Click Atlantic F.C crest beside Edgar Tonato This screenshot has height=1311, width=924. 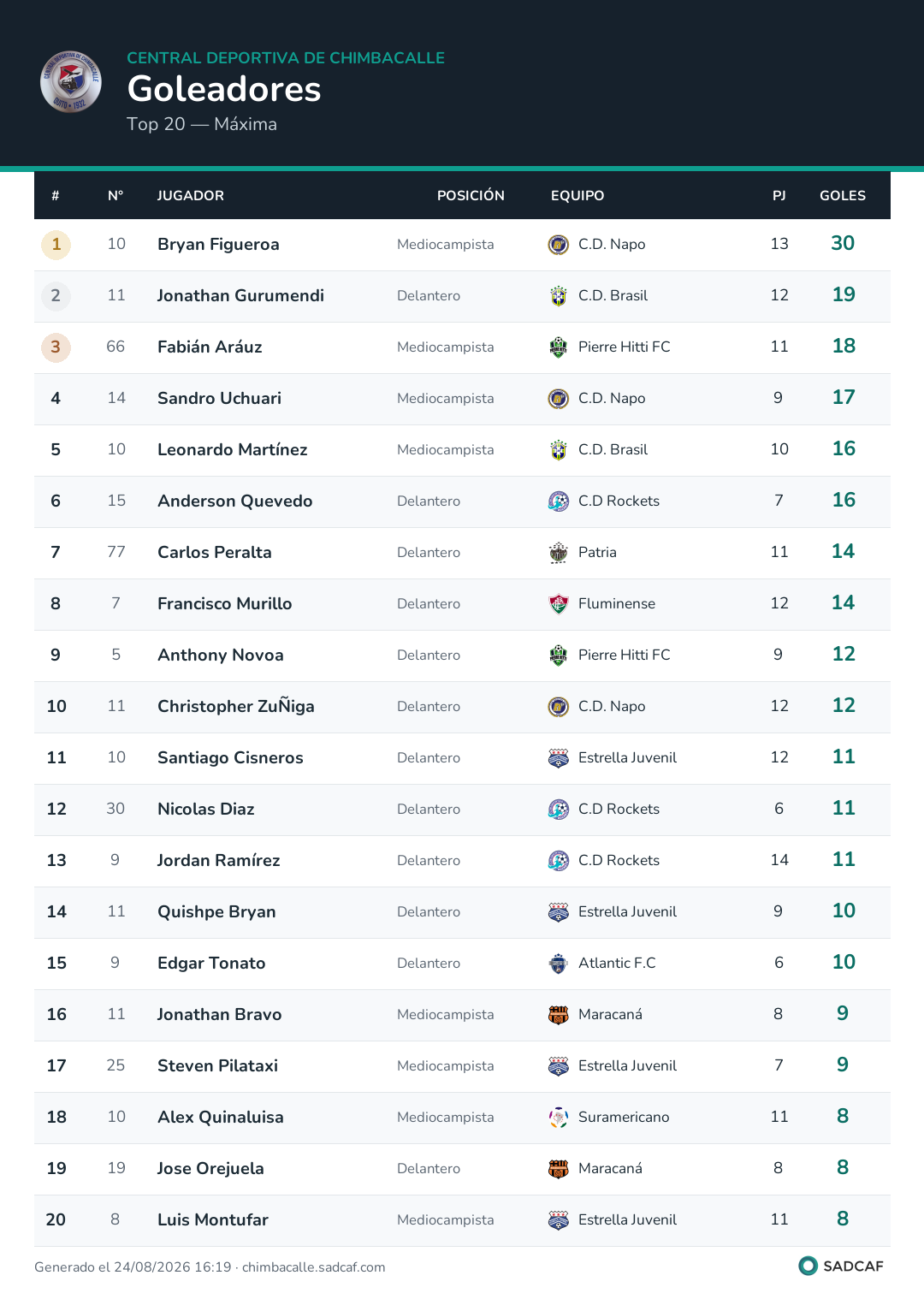pyautogui.click(x=559, y=964)
